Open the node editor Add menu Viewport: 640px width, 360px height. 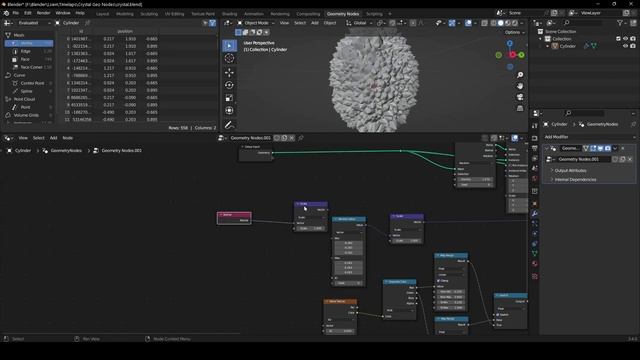pos(53,138)
